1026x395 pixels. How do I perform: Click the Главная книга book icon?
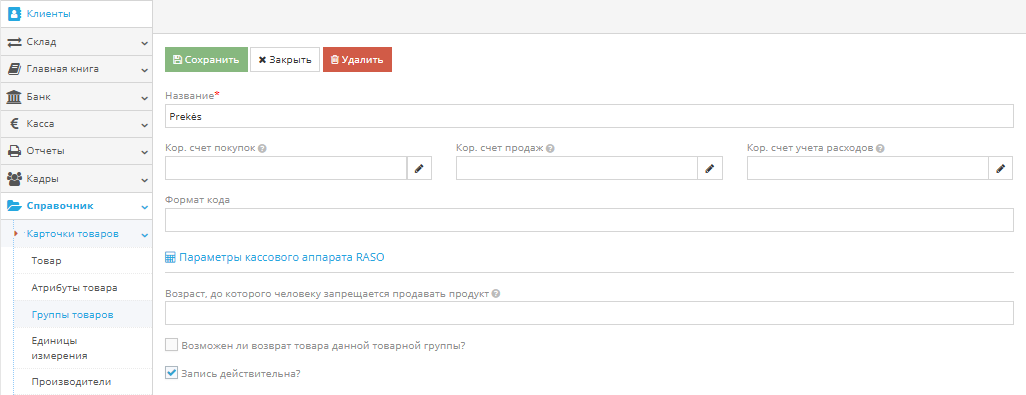click(x=14, y=69)
